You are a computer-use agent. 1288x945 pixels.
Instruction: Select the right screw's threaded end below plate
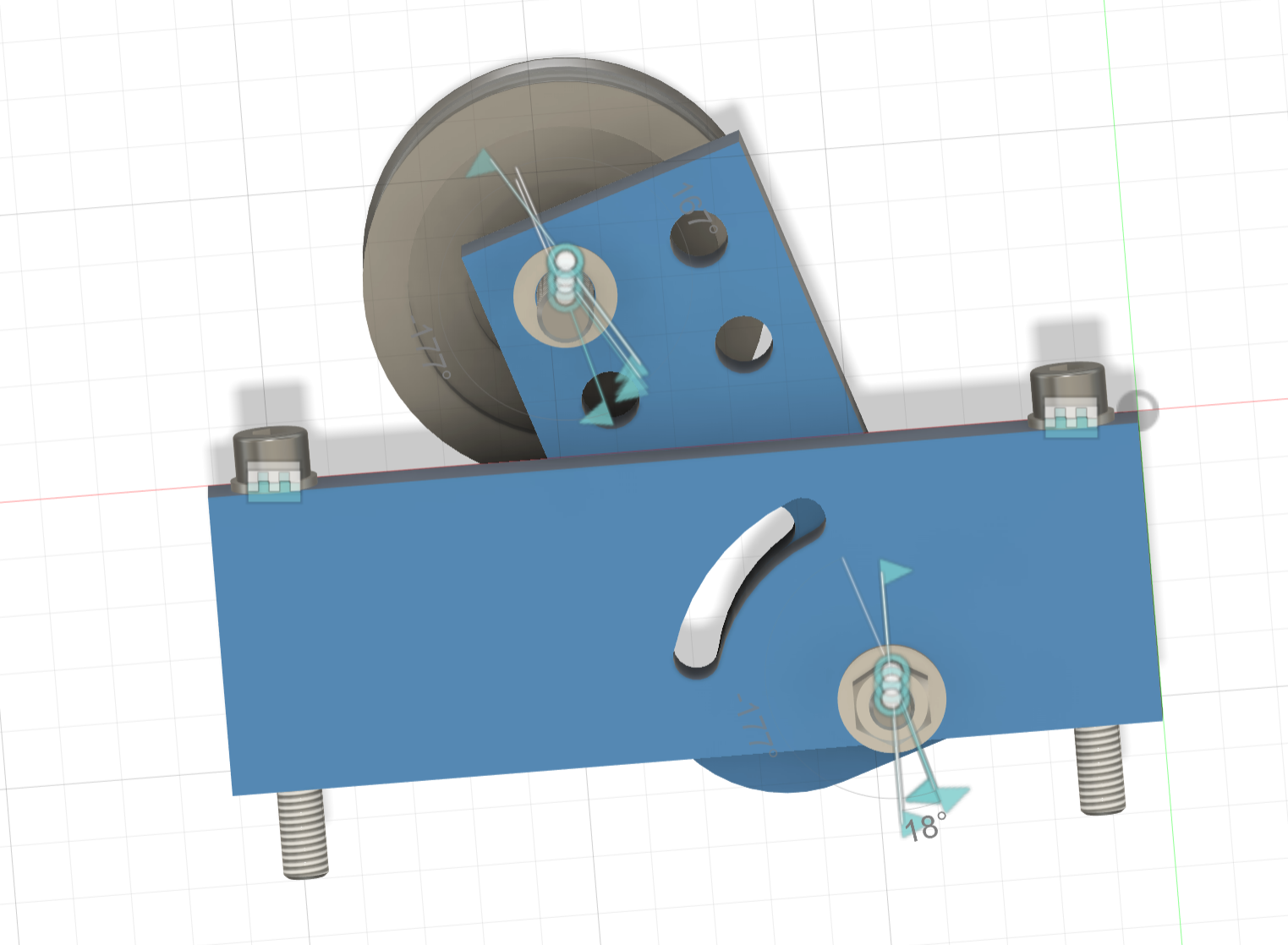1099,770
